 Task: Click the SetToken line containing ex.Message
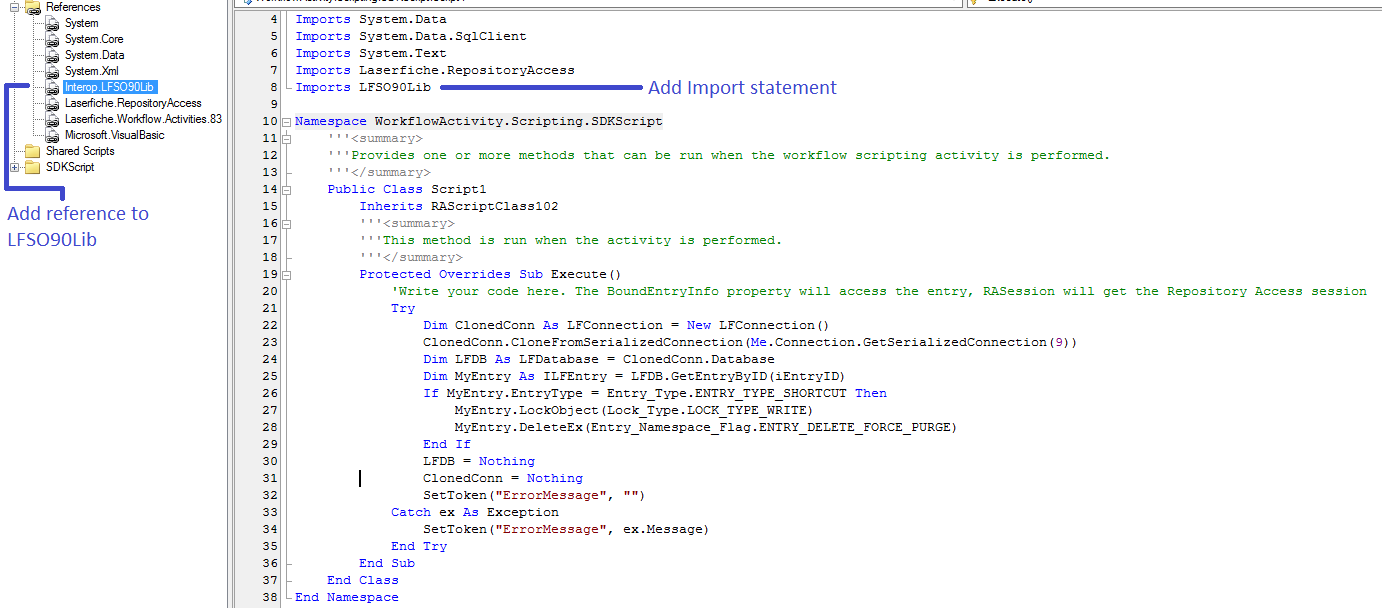tap(566, 530)
